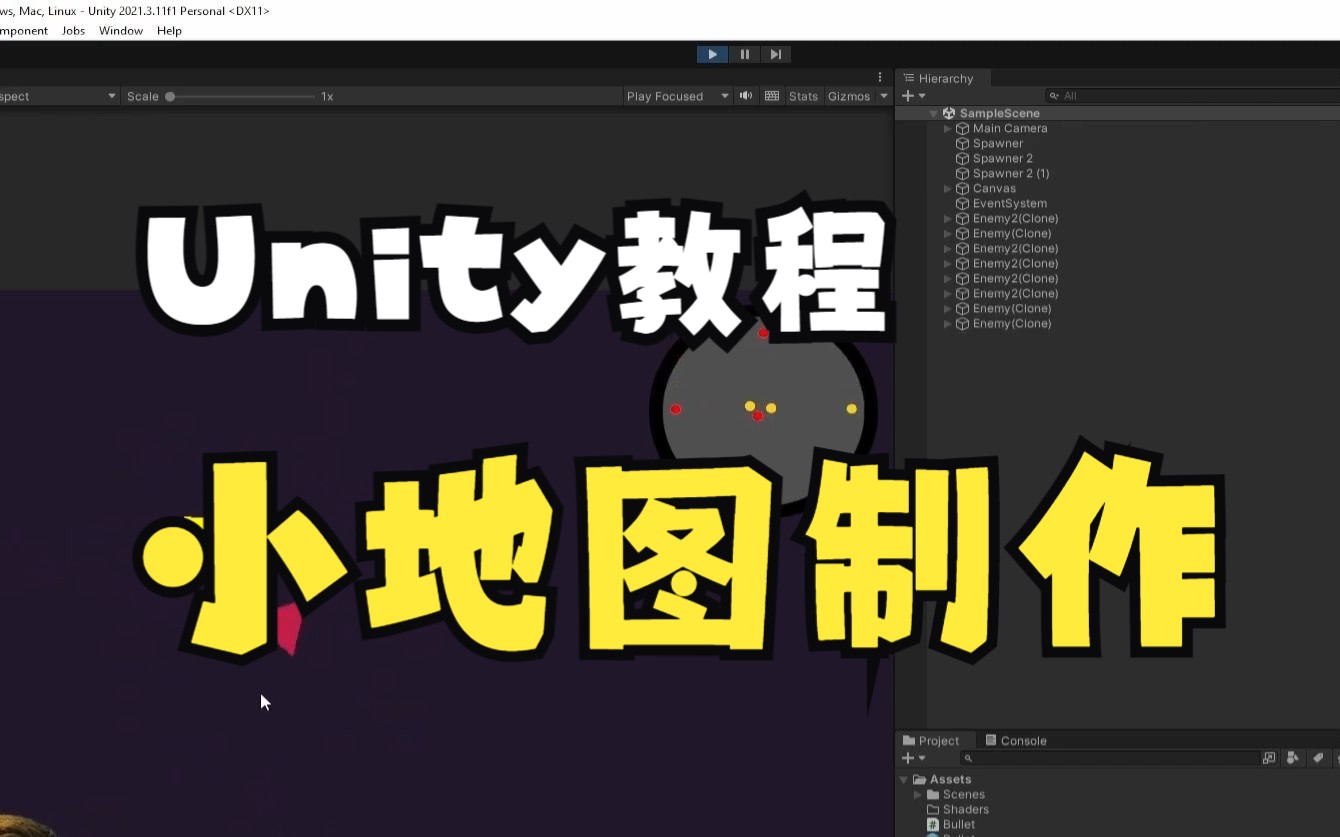This screenshot has width=1340, height=837.
Task: Expand the Canvas object in Hierarchy
Action: coord(947,188)
